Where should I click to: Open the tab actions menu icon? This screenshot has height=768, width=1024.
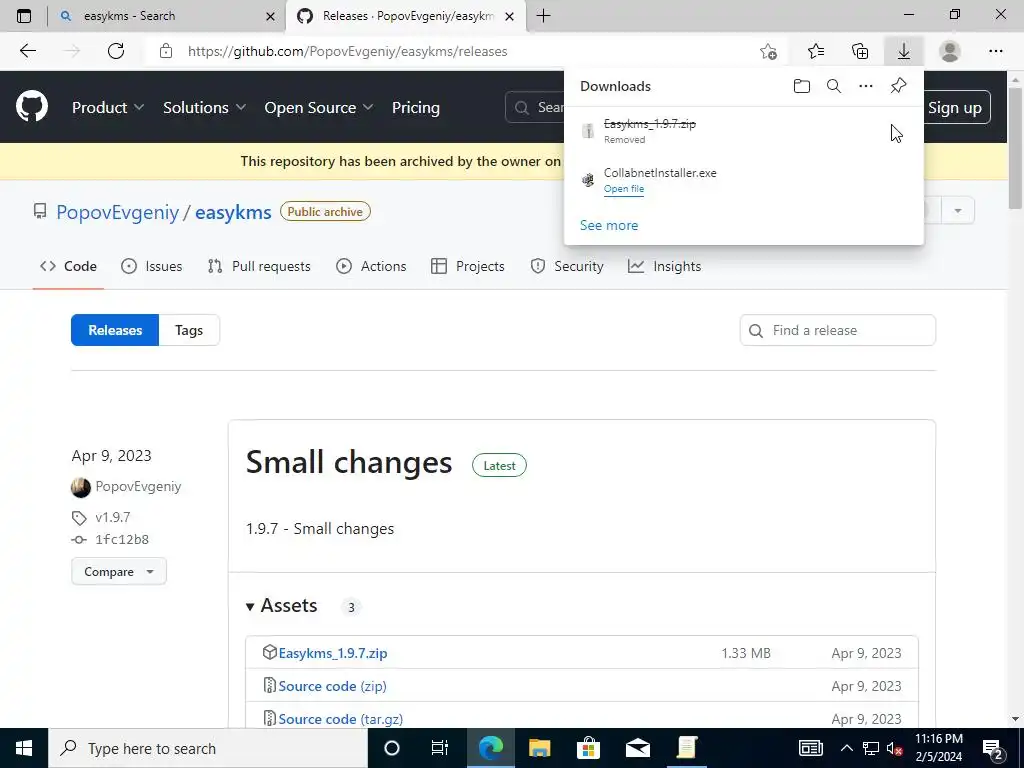[x=24, y=16]
